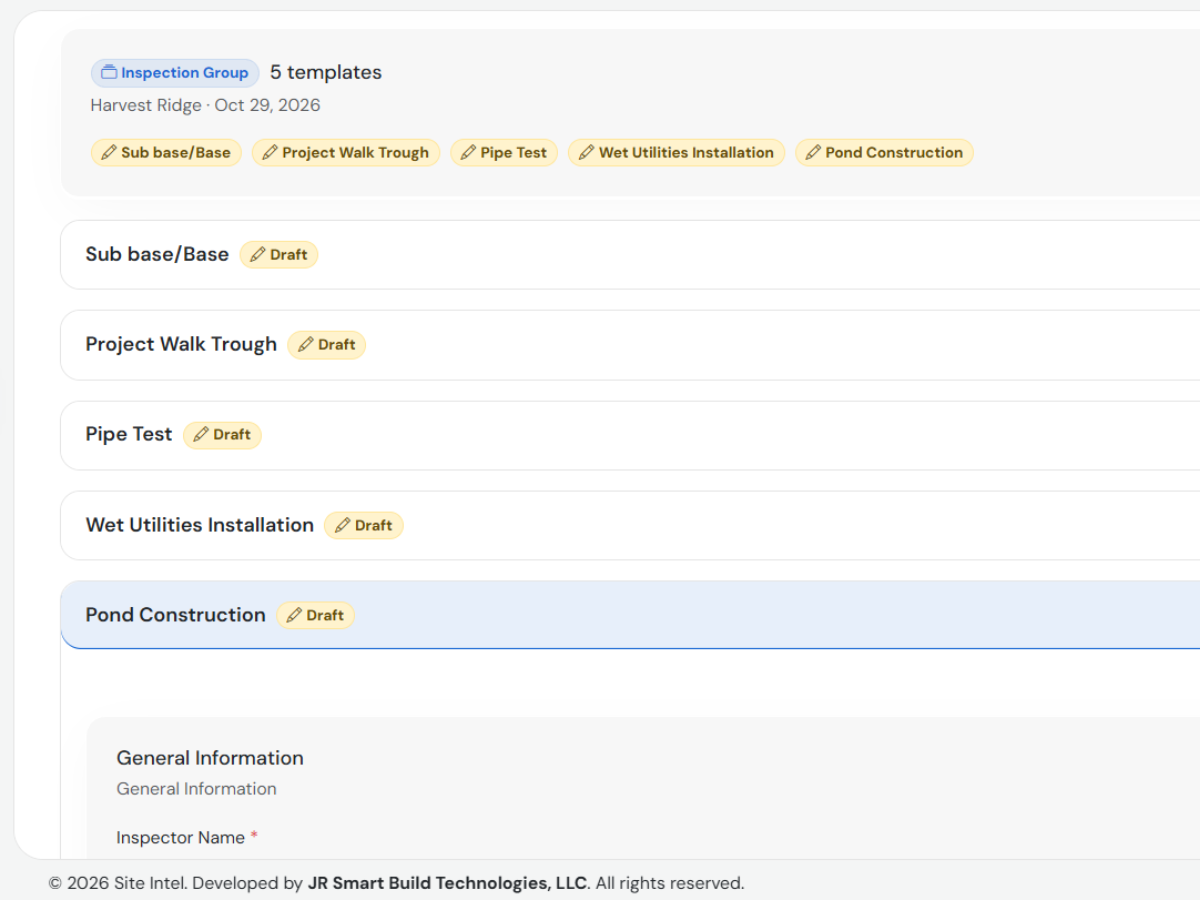
Task: Click Draft pencil icon beside Pipe Test row
Action: pos(201,435)
